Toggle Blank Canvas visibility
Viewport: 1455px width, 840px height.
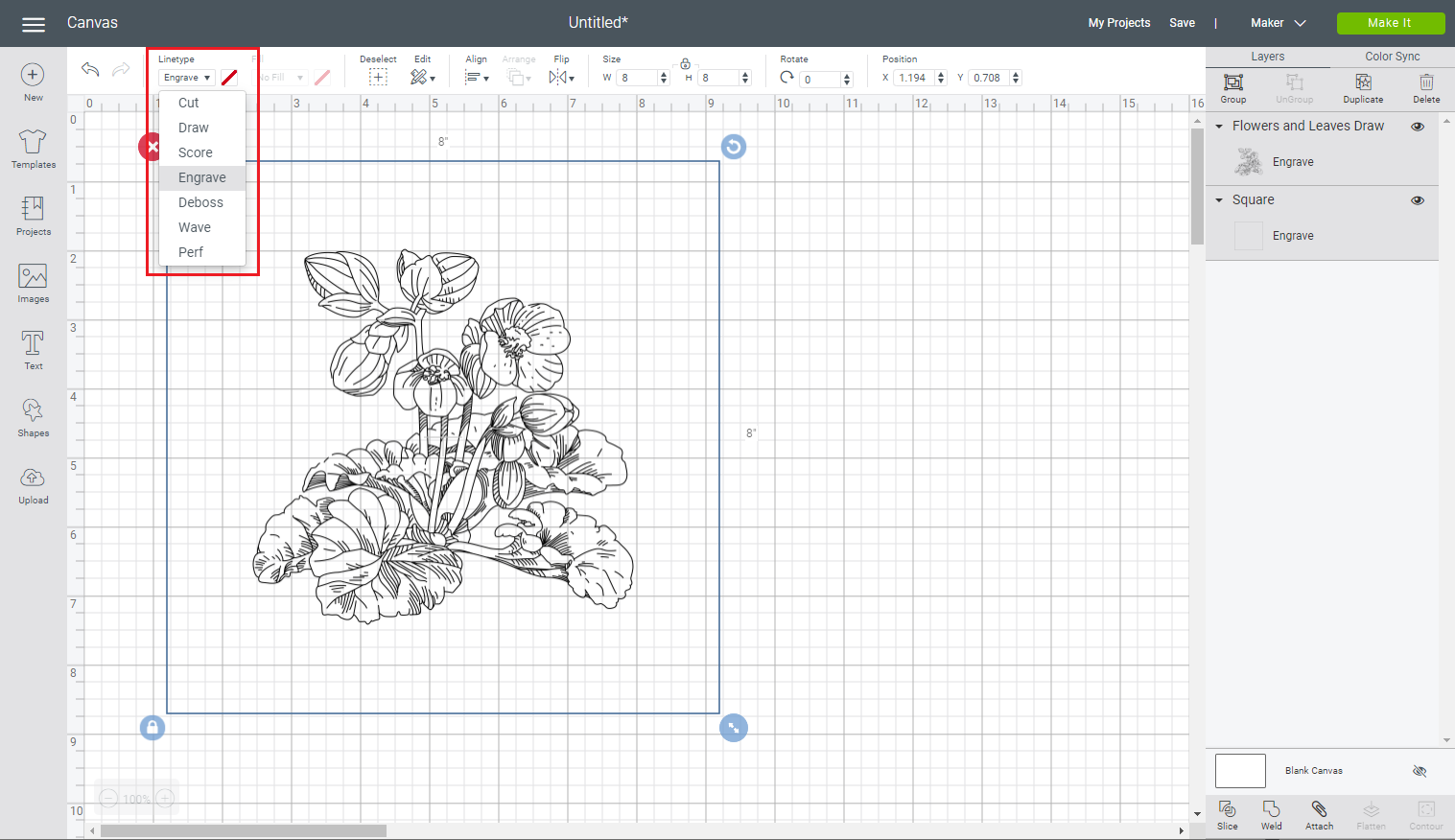point(1417,770)
